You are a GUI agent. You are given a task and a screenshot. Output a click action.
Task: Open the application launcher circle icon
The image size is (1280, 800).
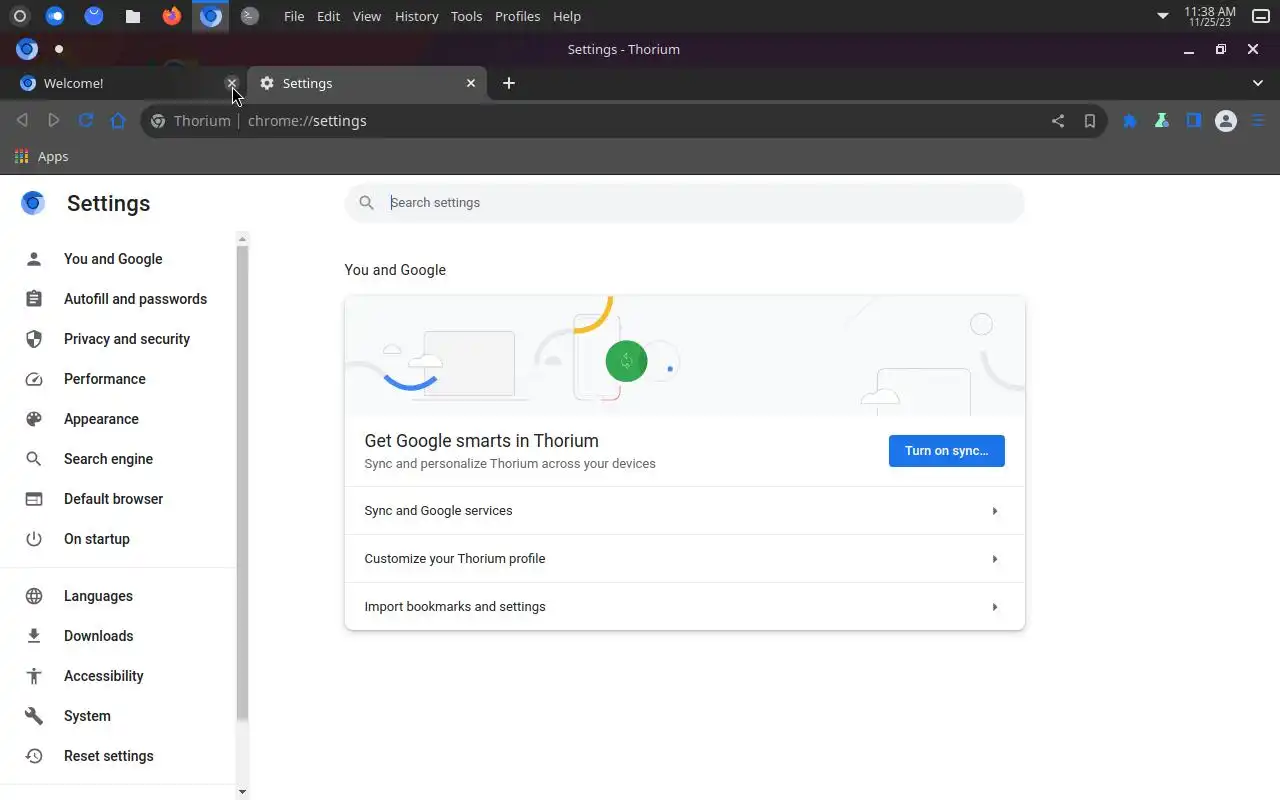[x=19, y=16]
